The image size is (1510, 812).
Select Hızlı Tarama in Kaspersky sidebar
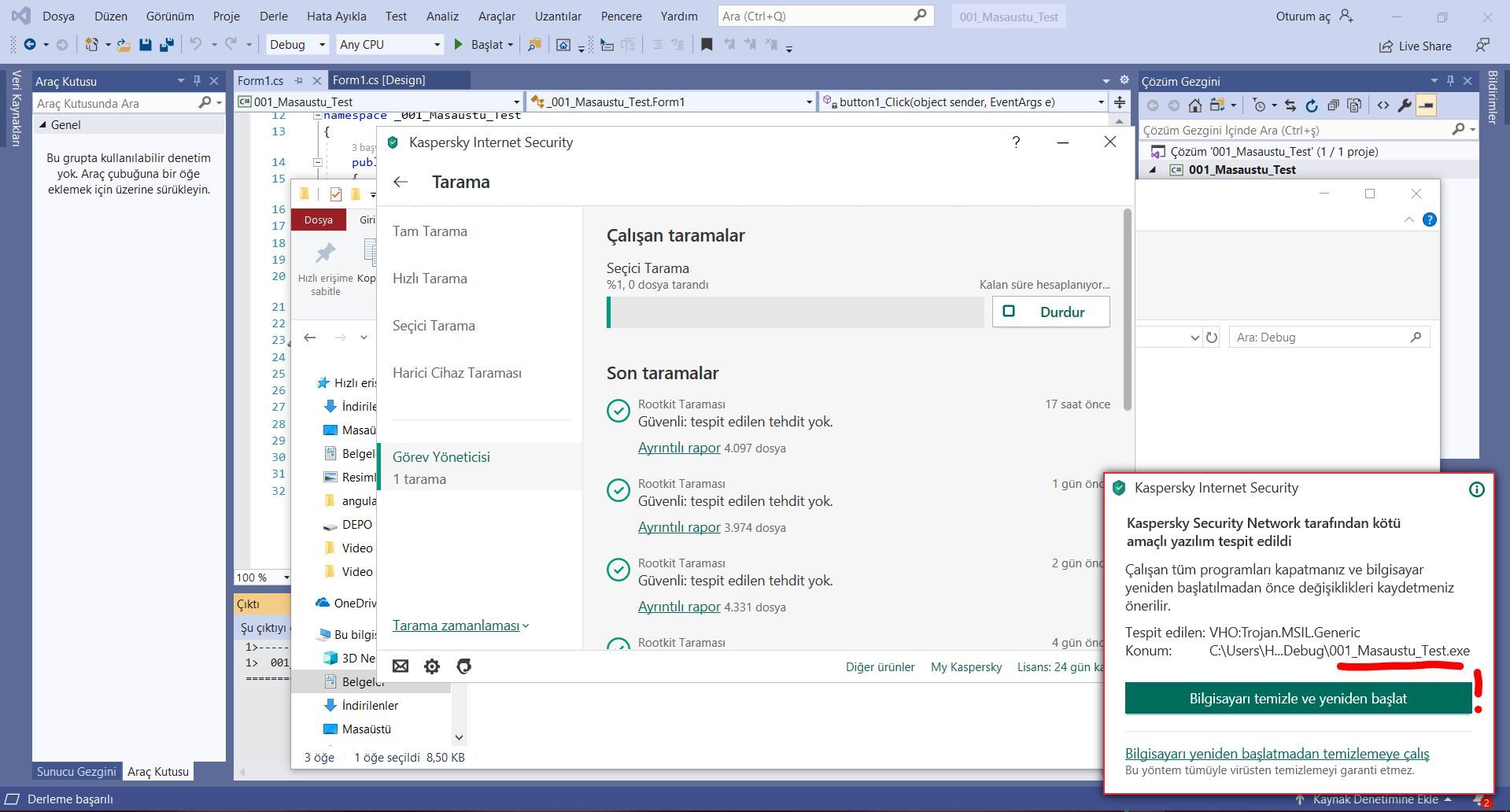430,279
